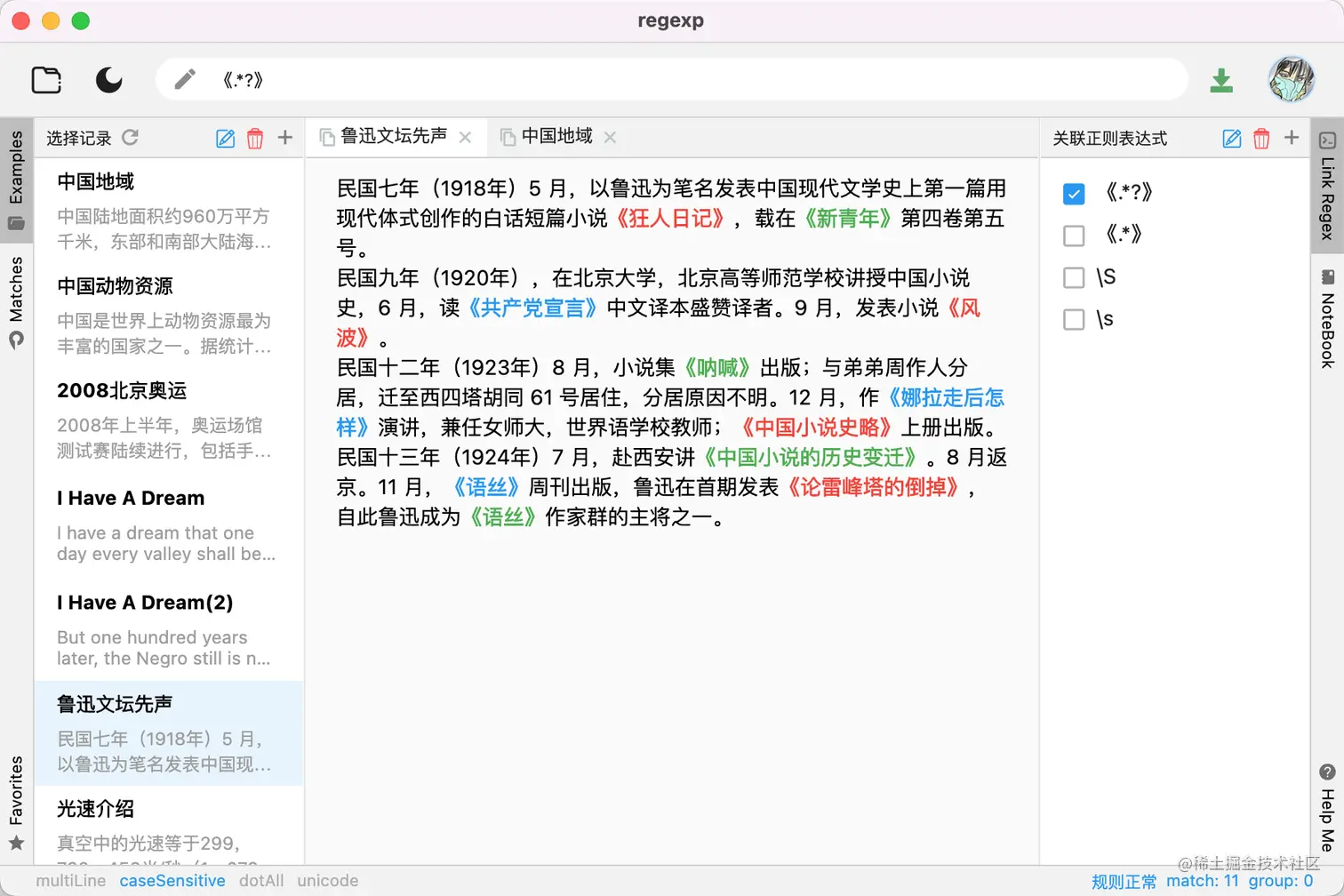
Task: Open the Examples sidebar tab
Action: [16, 179]
